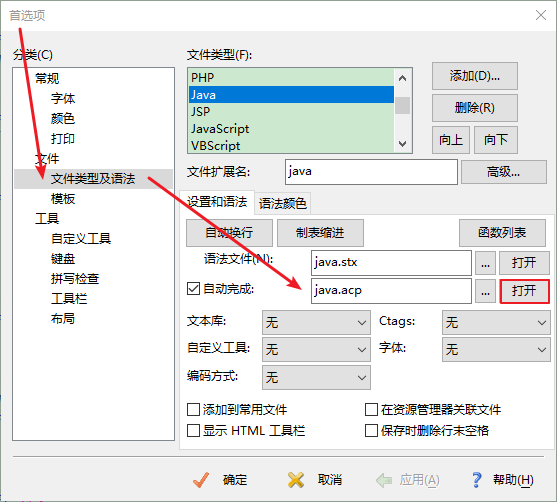
Task: Select 常规 category in tree
Action: coord(47,78)
